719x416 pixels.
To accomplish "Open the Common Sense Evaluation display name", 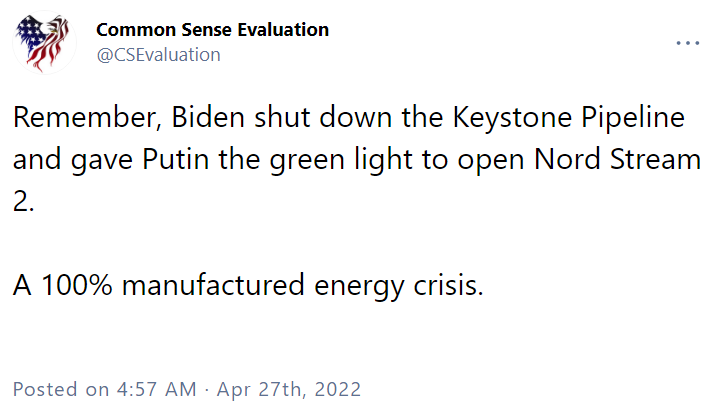I will pyautogui.click(x=212, y=30).
